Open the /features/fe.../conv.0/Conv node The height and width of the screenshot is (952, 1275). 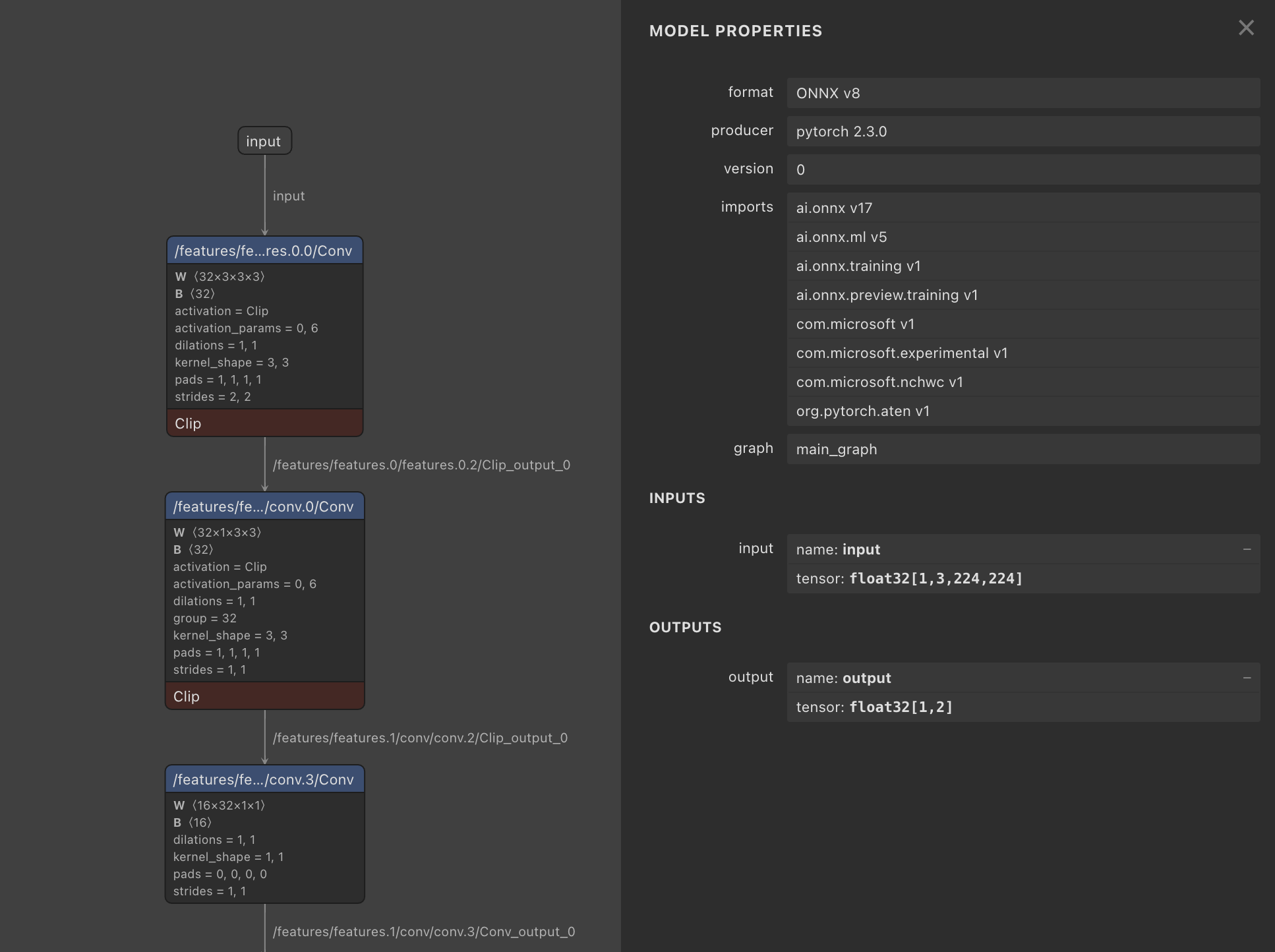click(x=264, y=506)
